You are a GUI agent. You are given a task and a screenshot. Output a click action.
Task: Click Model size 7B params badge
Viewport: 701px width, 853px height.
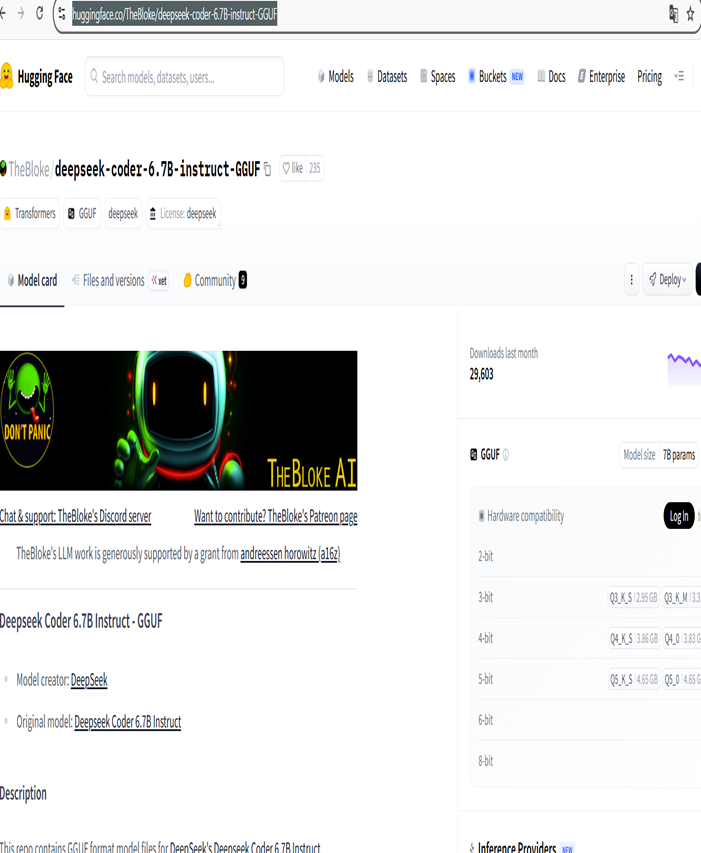click(659, 455)
